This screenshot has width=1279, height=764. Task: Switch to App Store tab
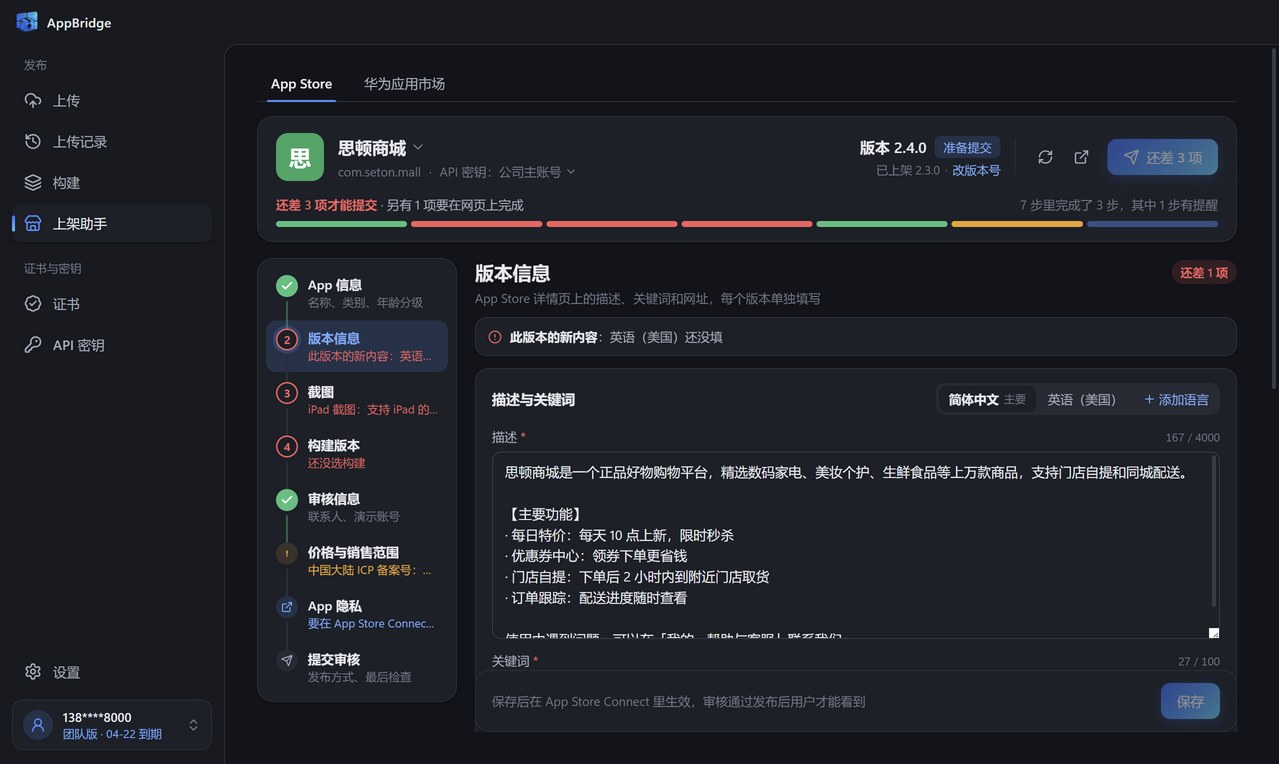[x=301, y=84]
